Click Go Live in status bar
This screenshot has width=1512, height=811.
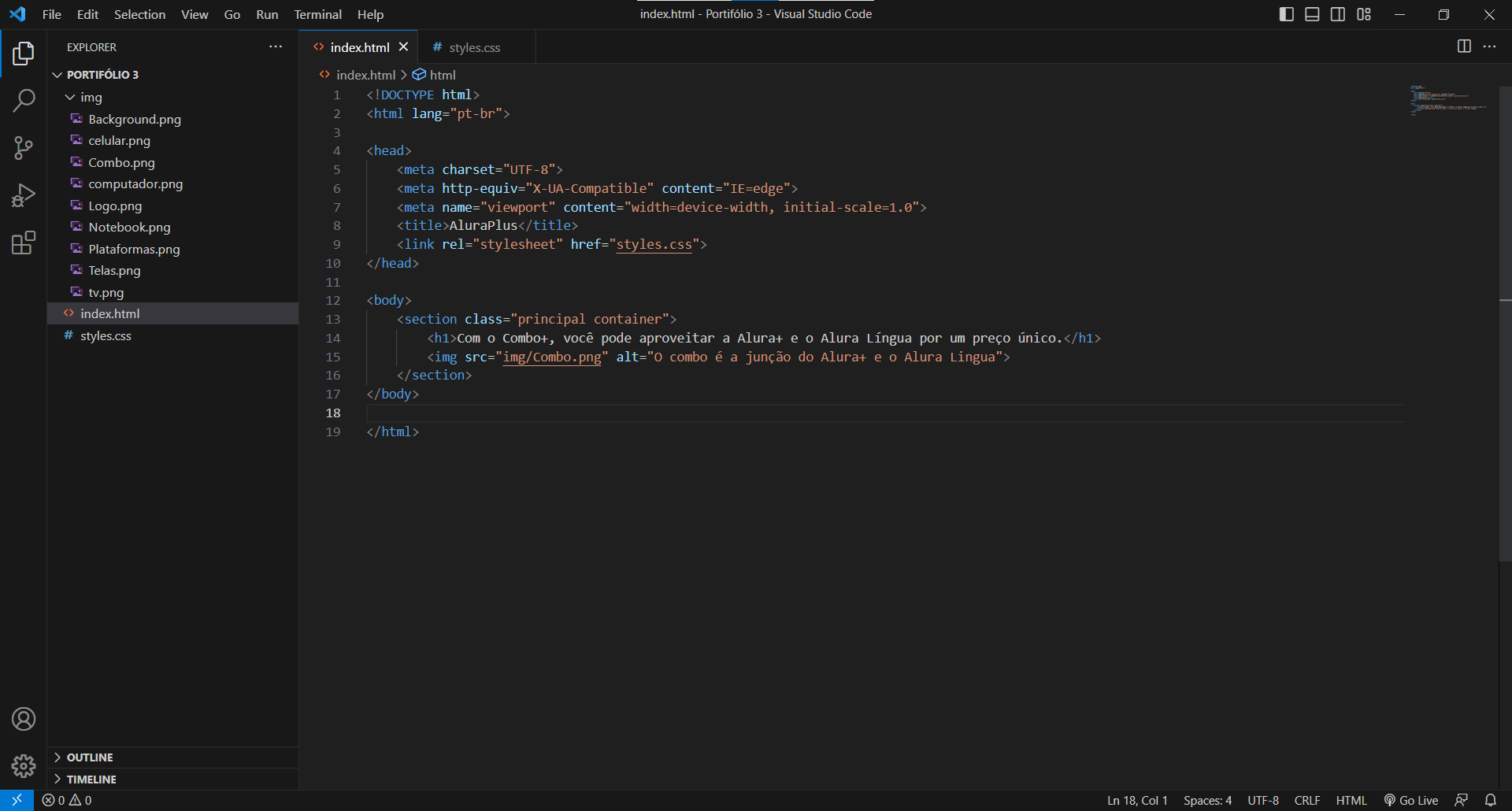[x=1411, y=800]
